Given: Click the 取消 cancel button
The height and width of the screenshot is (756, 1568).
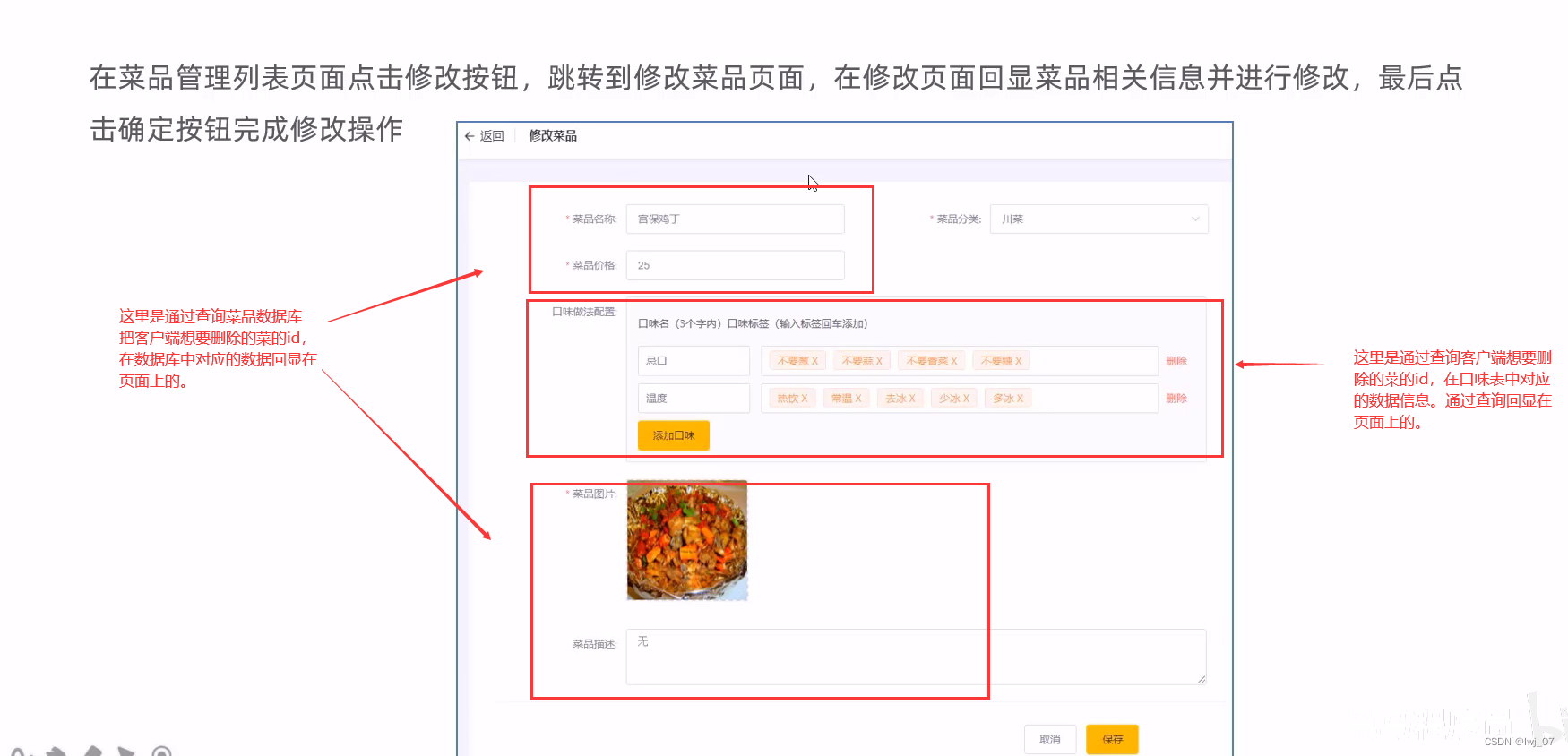Looking at the screenshot, I should [1050, 739].
